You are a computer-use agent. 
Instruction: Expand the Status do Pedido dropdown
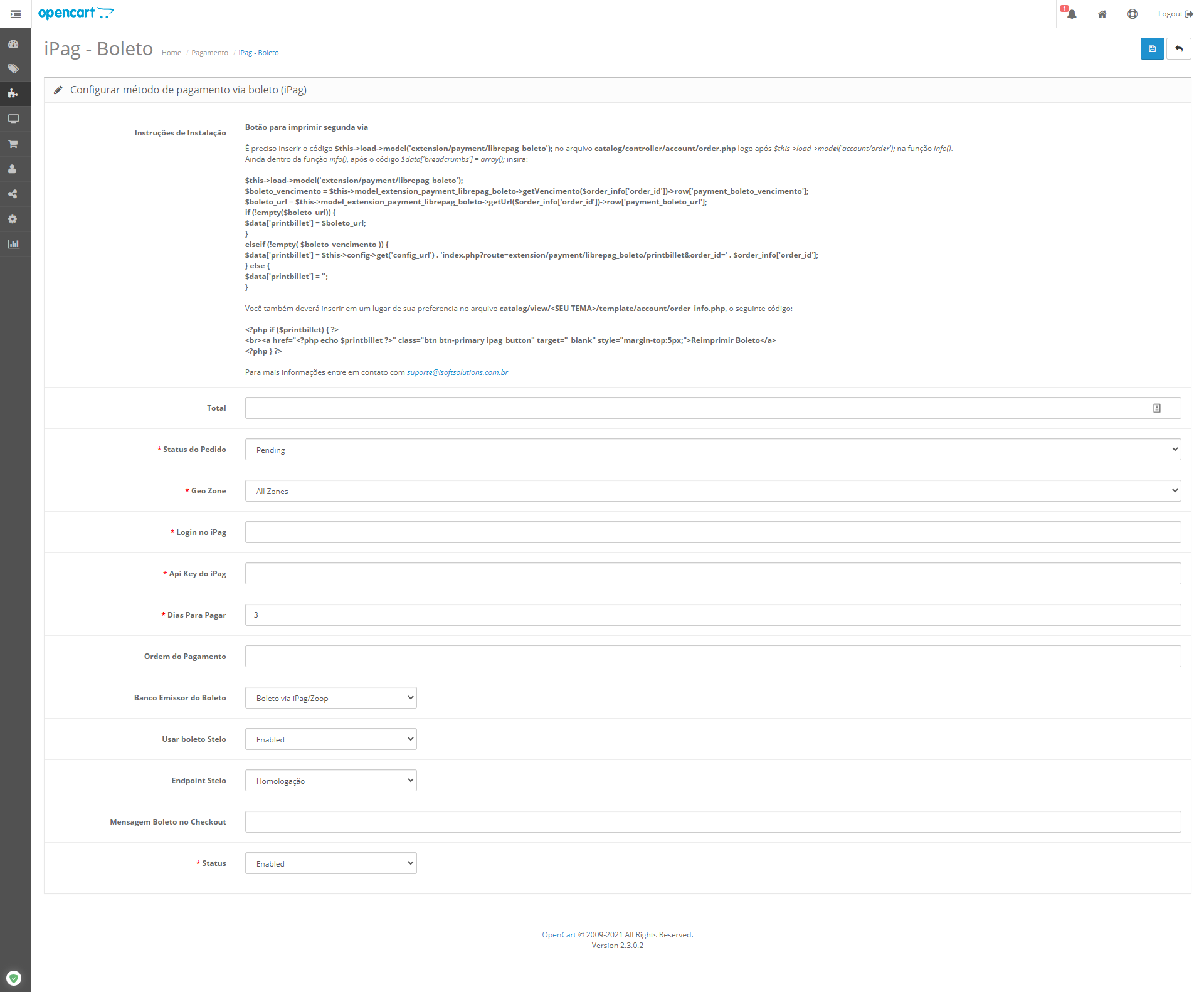712,450
